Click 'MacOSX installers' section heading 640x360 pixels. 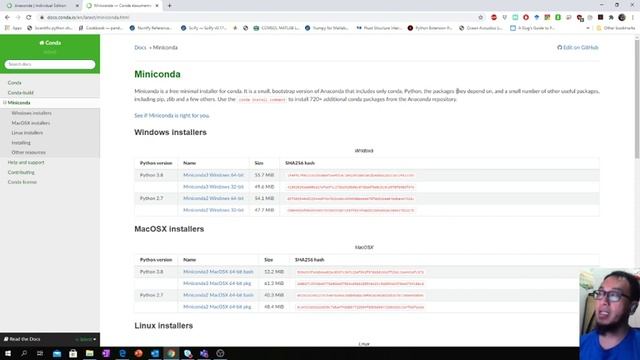pos(169,229)
